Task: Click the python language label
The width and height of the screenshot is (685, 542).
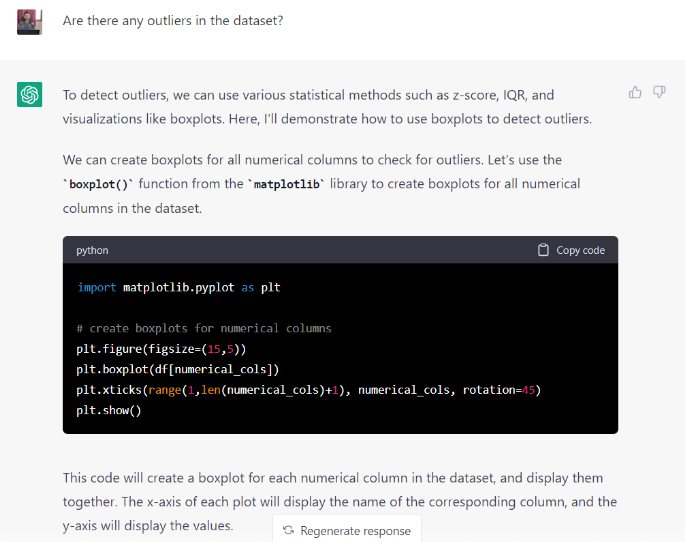Action: click(93, 250)
